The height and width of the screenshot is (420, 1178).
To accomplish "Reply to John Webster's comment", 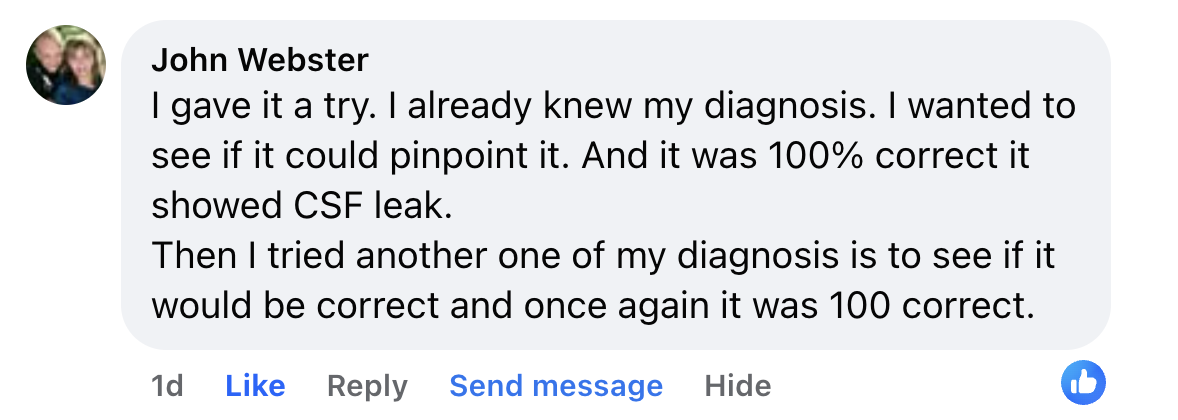I will pos(367,386).
